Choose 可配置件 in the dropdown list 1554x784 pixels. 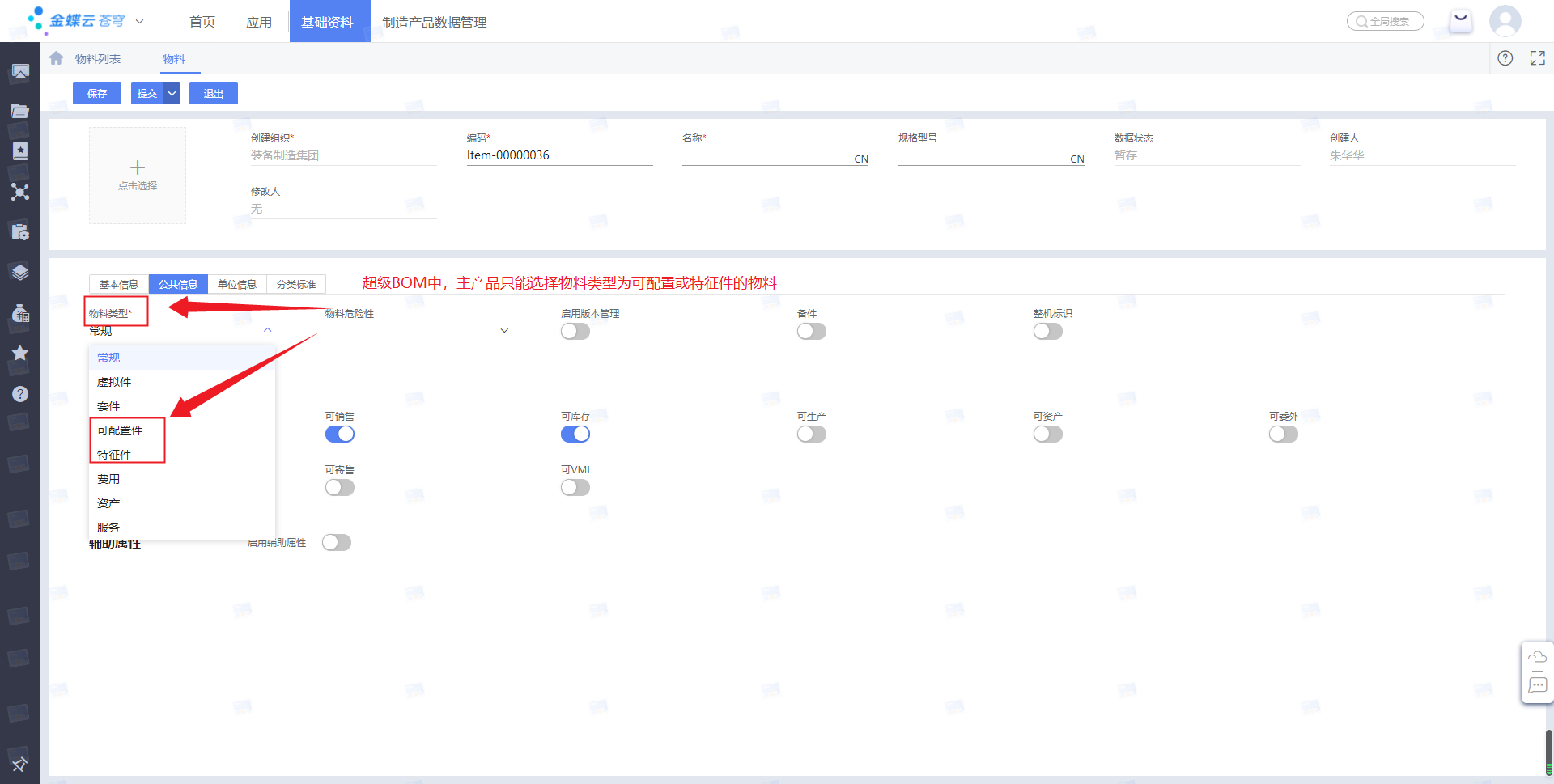182,430
